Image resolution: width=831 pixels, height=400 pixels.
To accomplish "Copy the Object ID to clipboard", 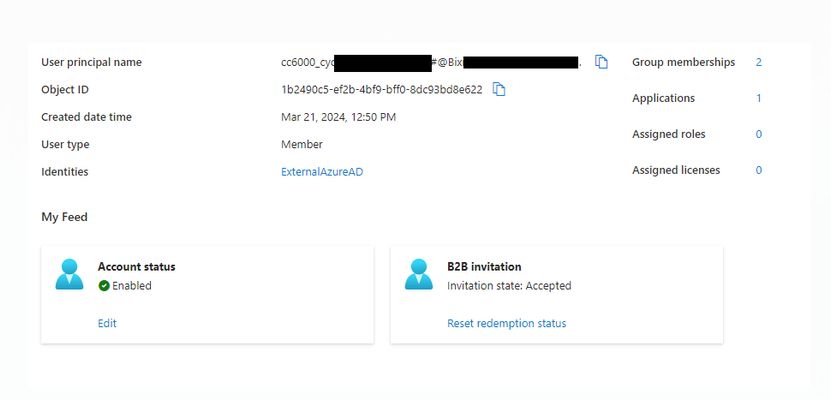I will click(499, 90).
